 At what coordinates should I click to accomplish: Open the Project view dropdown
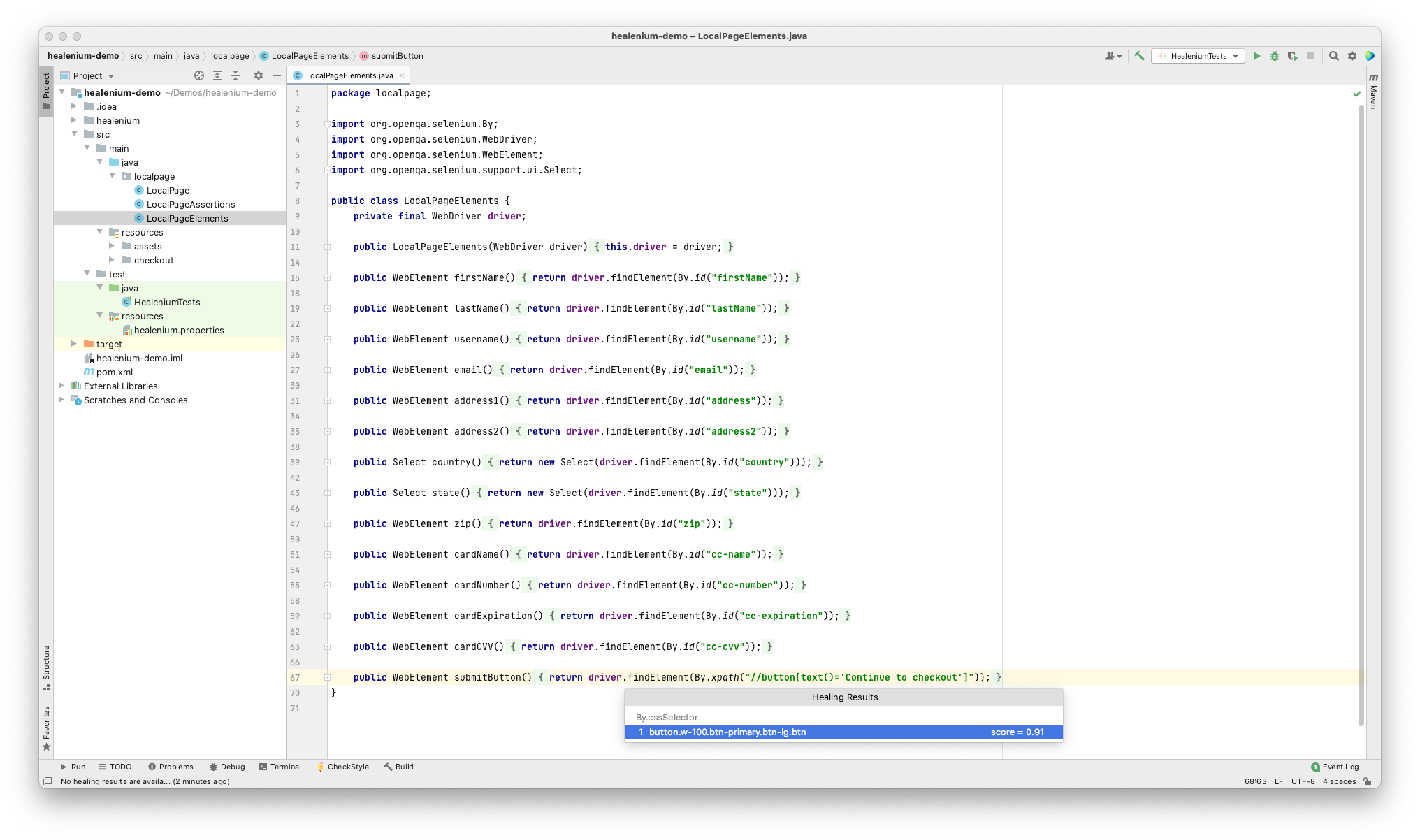[100, 75]
